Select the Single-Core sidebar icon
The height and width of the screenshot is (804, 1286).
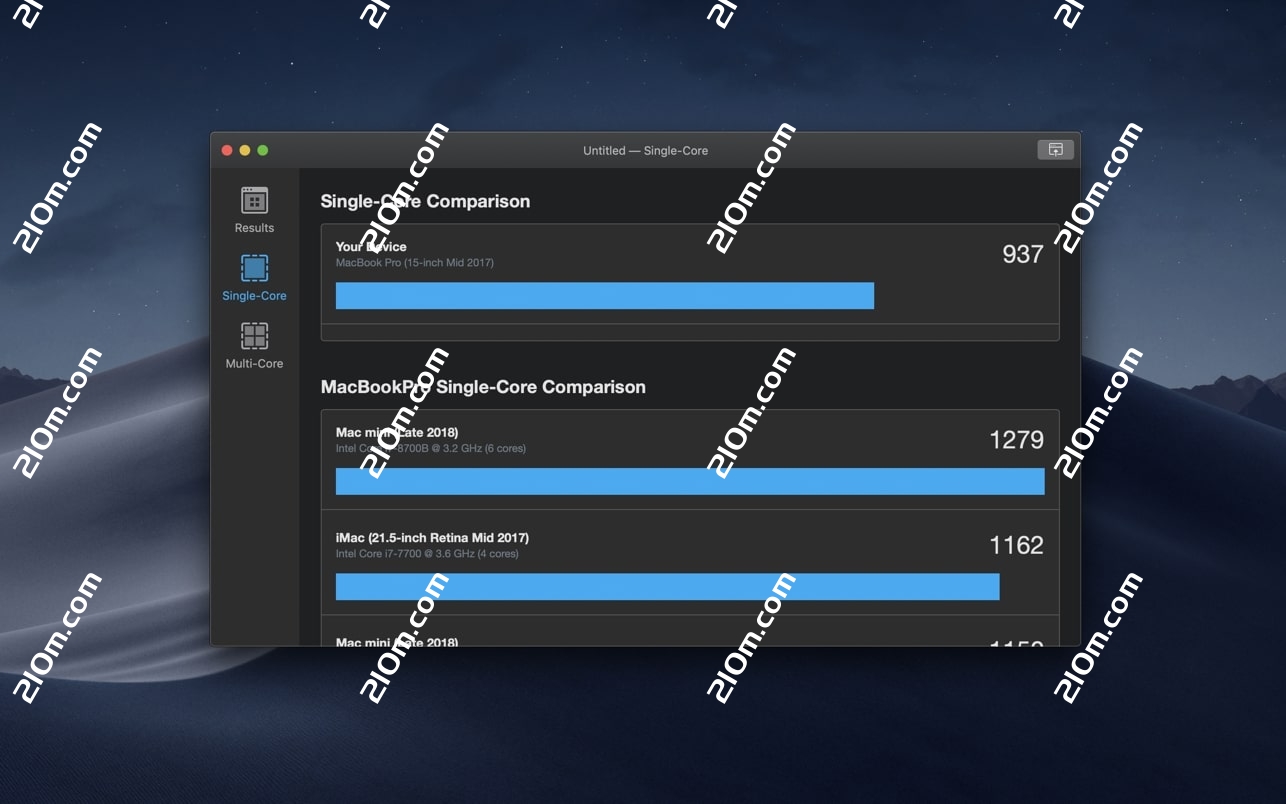pos(254,268)
